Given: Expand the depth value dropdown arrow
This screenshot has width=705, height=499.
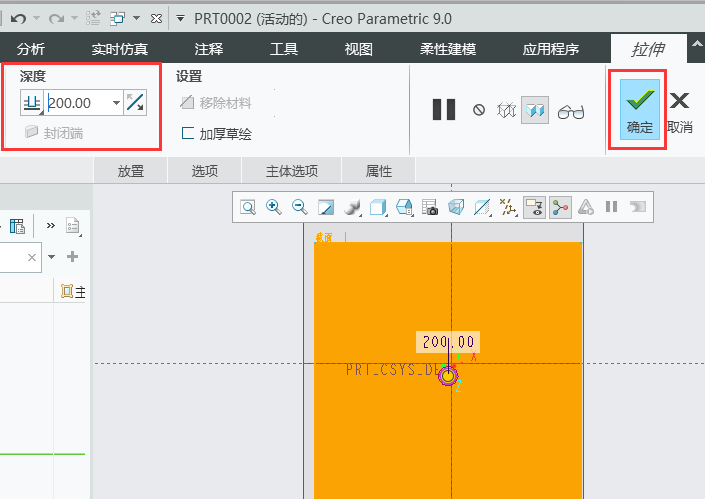Looking at the screenshot, I should (116, 102).
